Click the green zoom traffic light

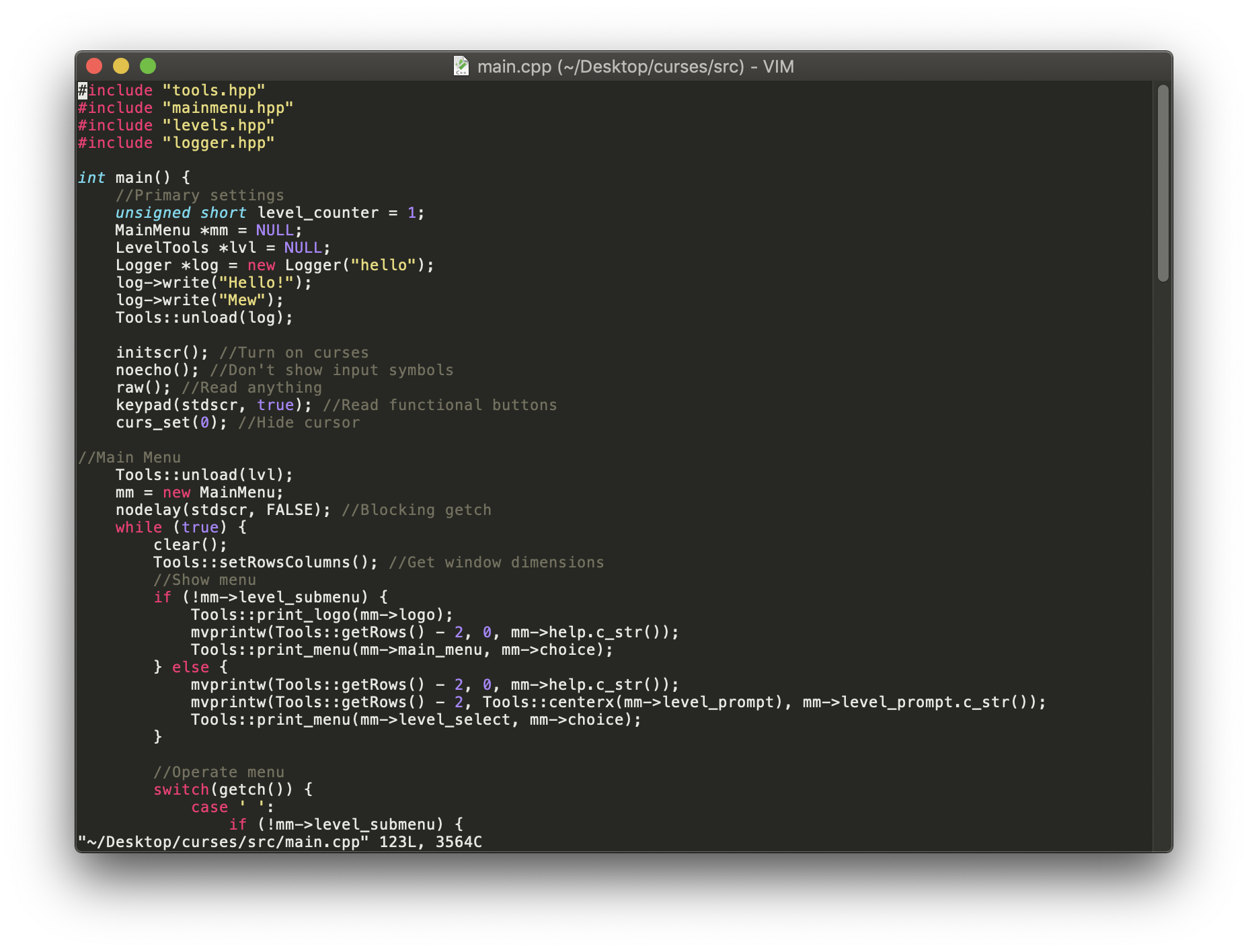click(x=147, y=66)
